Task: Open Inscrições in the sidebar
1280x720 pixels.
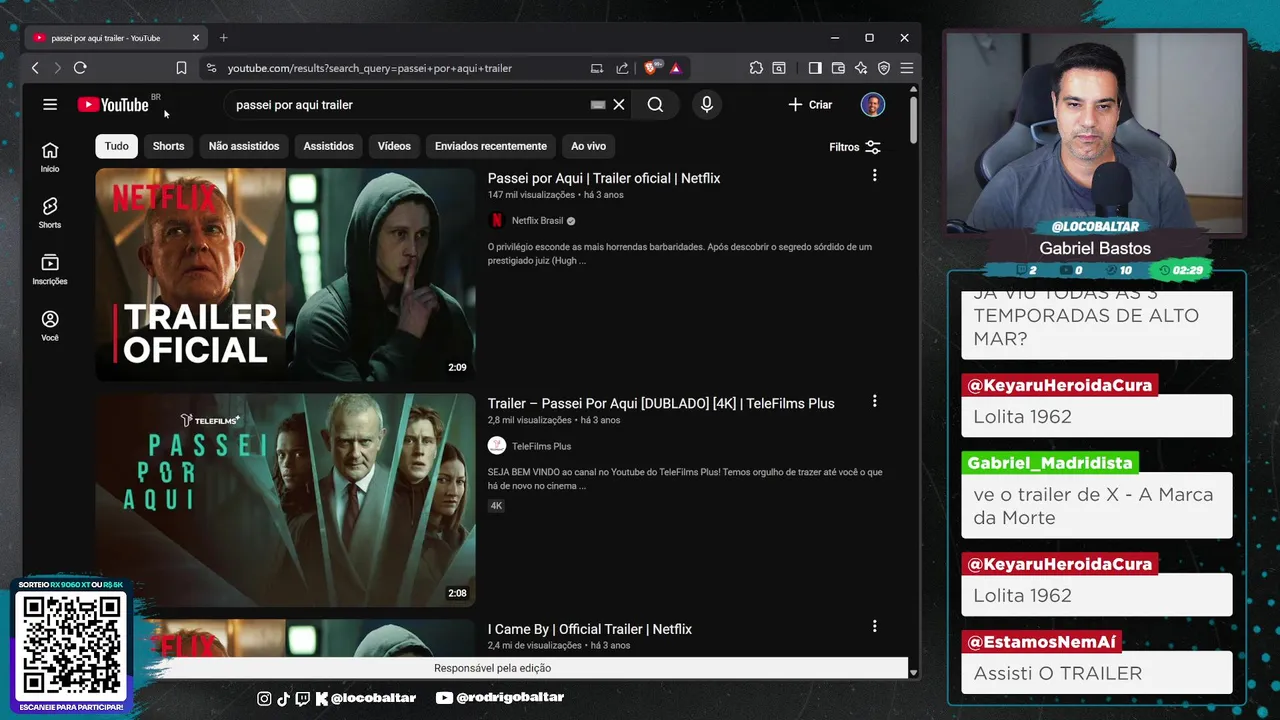Action: click(50, 269)
